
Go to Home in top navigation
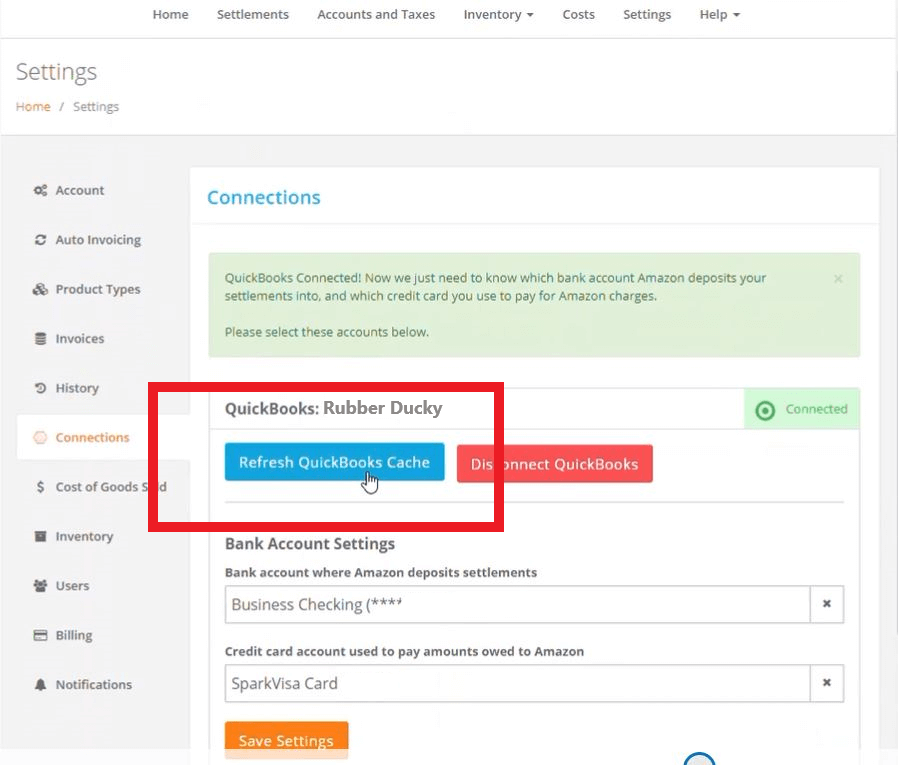[x=171, y=14]
